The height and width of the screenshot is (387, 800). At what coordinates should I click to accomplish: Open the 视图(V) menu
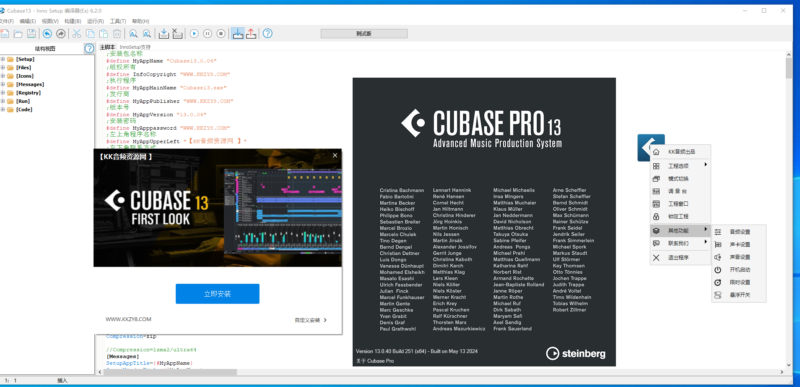50,21
